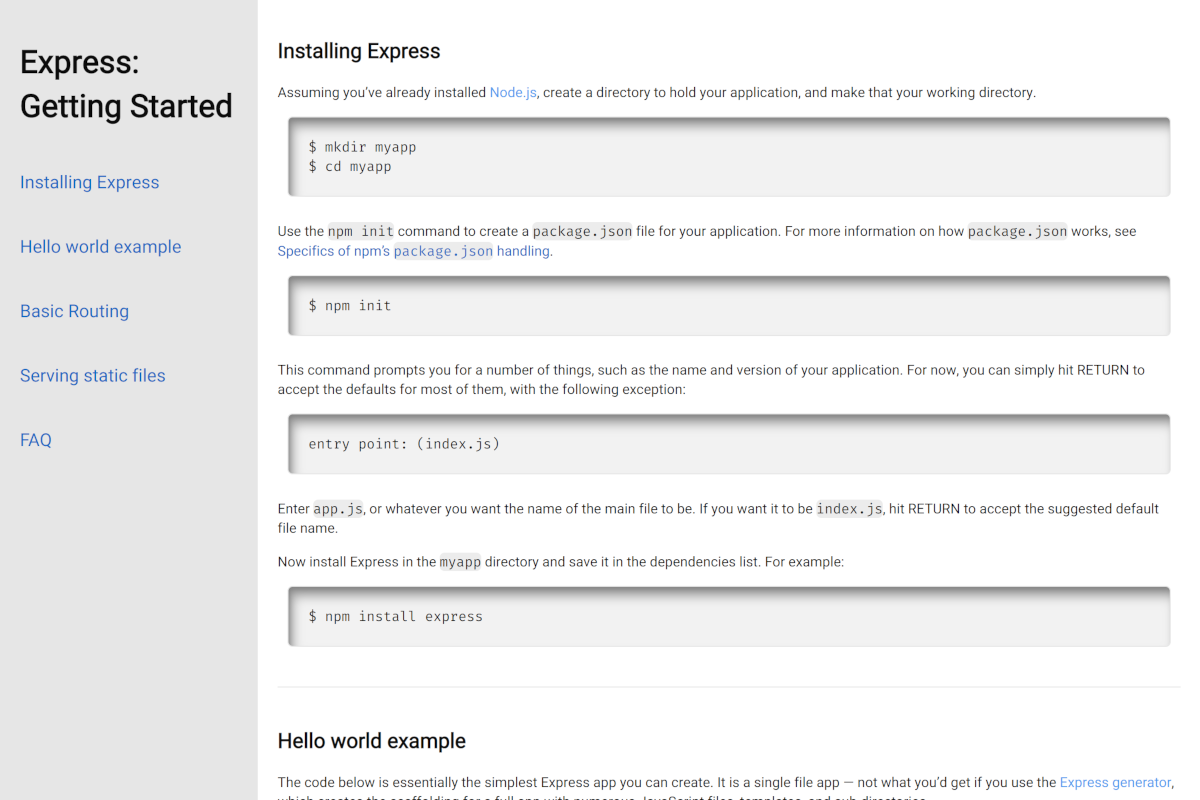Click the Installing Express page heading
This screenshot has width=1200, height=800.
tap(359, 51)
